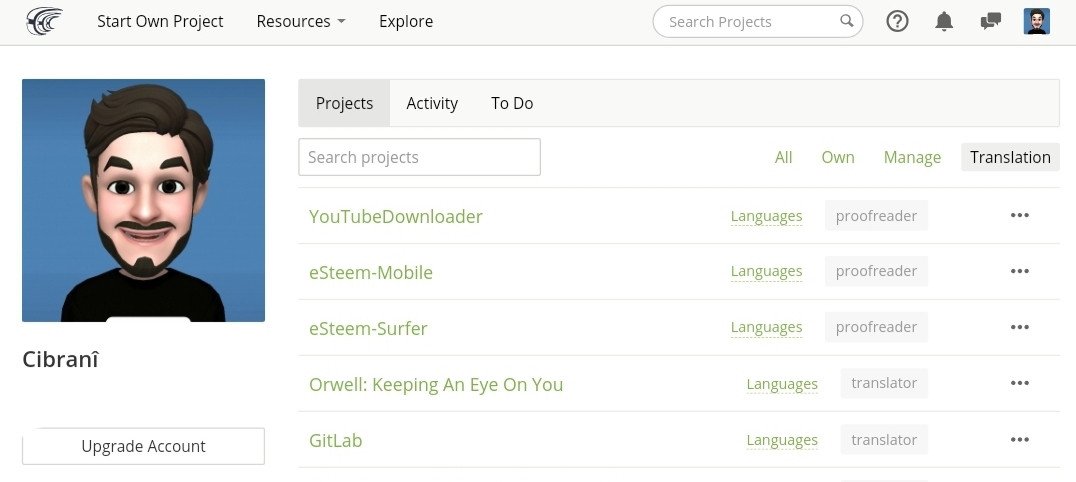Open the Crowdin logo home icon
1076x482 pixels.
coord(44,21)
